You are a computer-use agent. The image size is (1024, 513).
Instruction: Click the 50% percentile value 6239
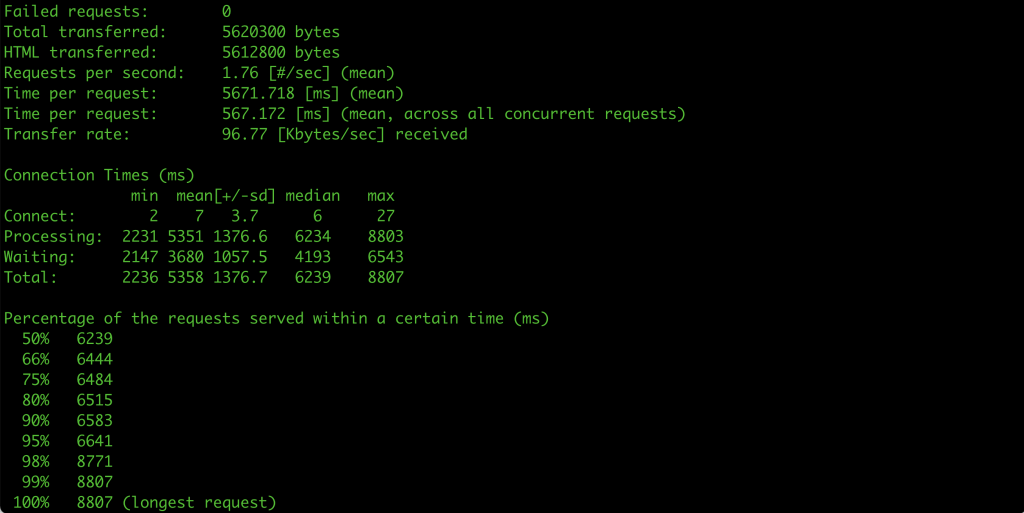point(95,339)
